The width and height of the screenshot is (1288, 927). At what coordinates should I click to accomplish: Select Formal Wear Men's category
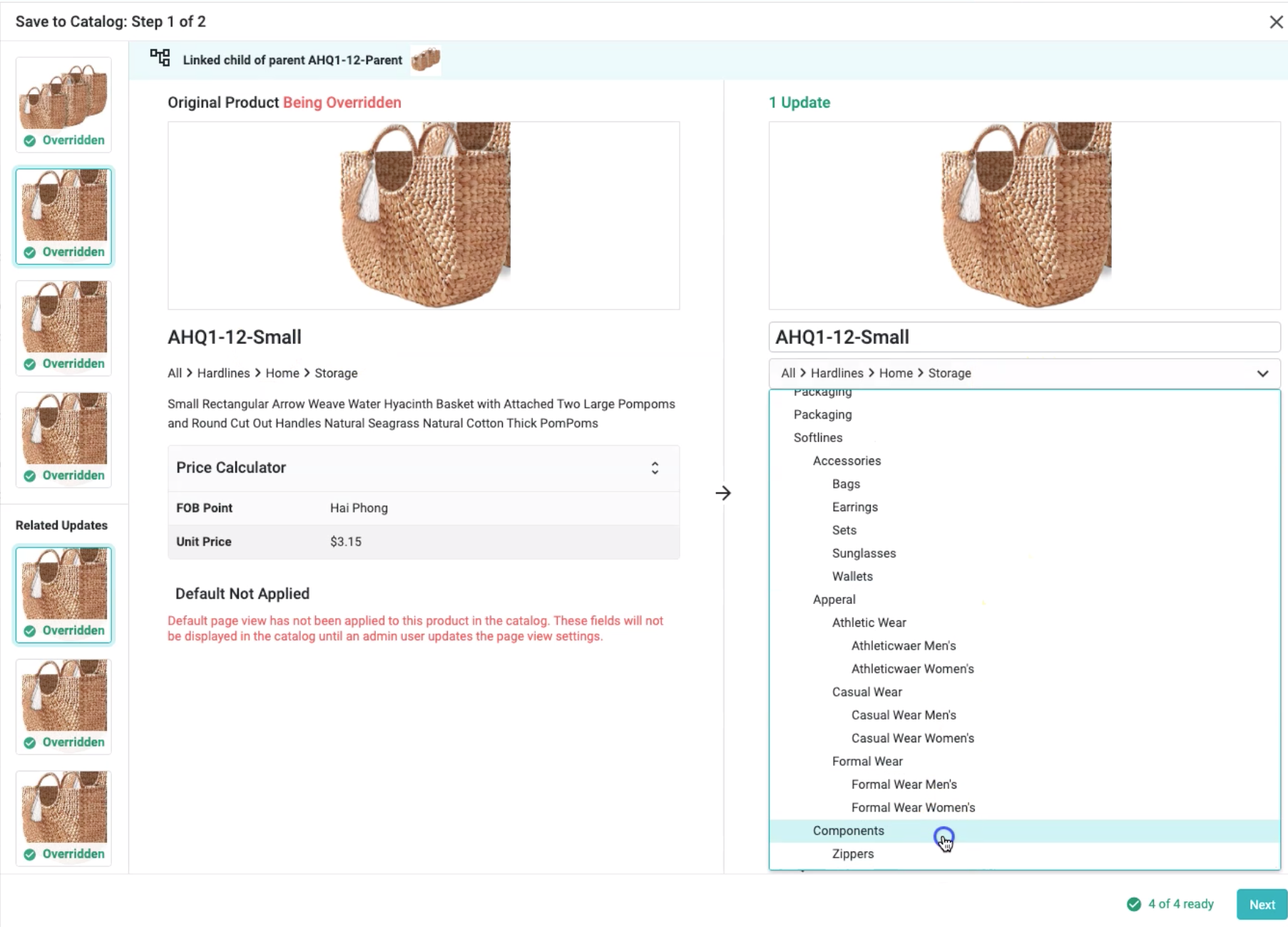(904, 784)
